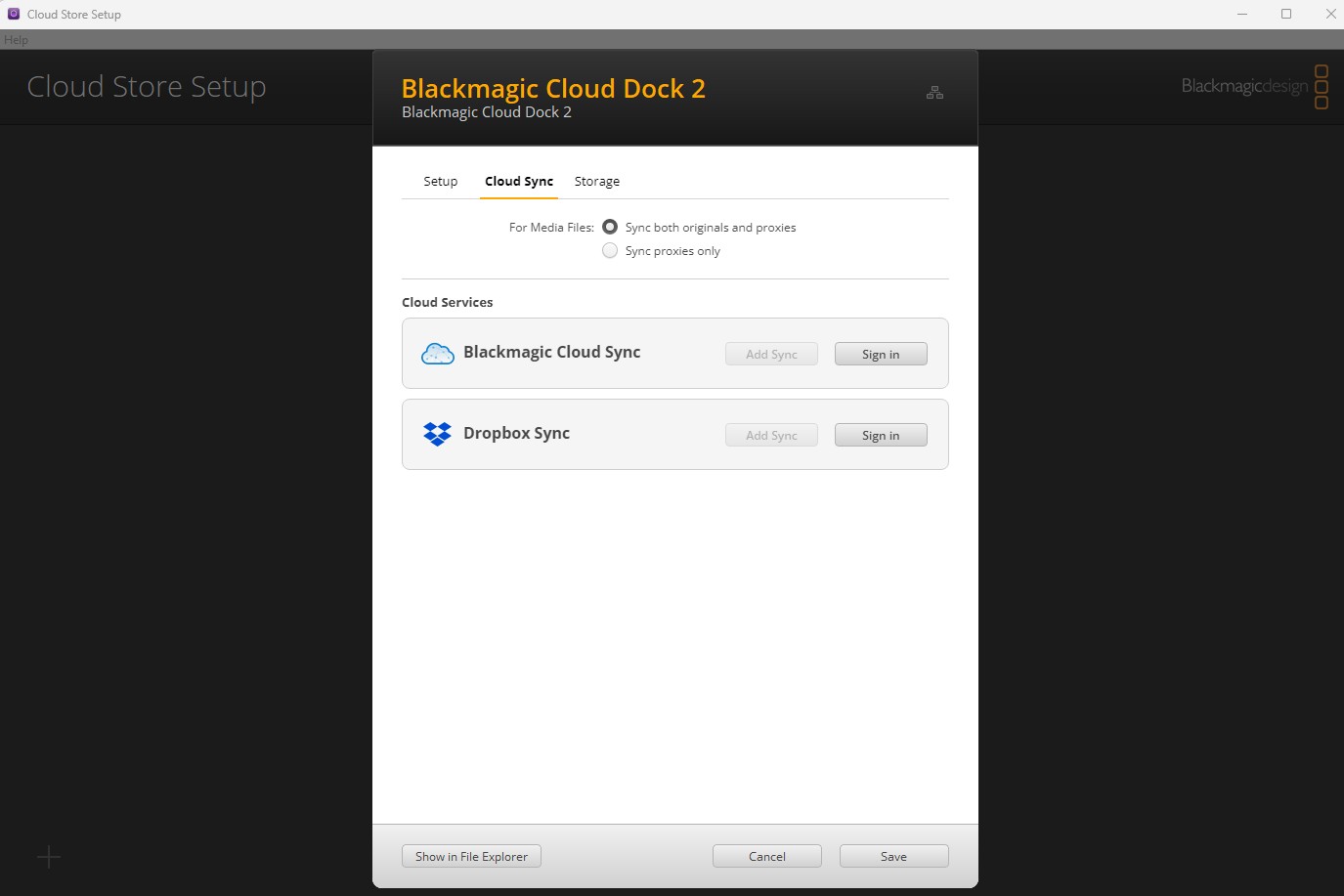Open the Help menu
The height and width of the screenshot is (896, 1344).
[x=16, y=40]
